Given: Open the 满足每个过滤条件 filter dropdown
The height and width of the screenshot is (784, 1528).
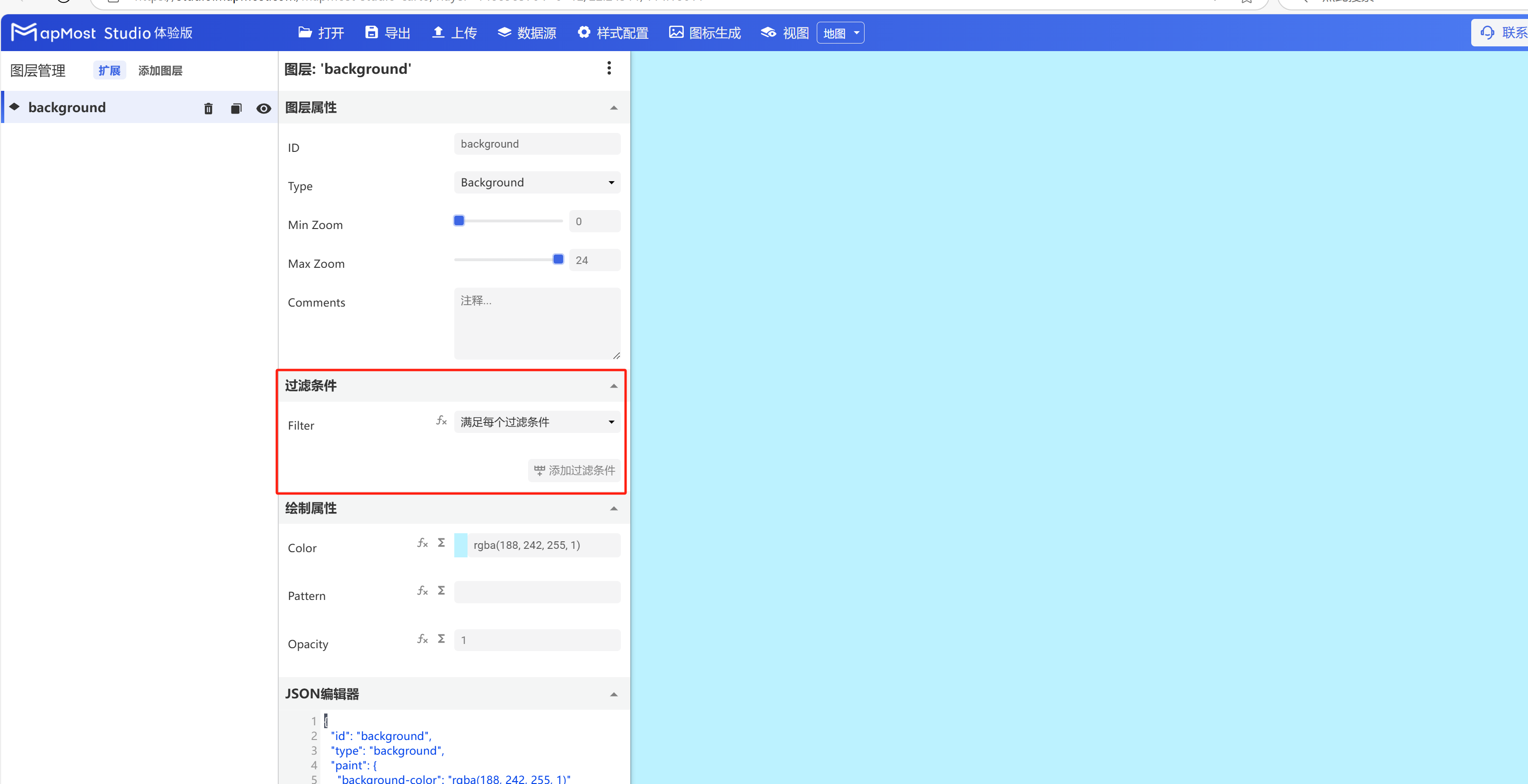Looking at the screenshot, I should pyautogui.click(x=536, y=422).
